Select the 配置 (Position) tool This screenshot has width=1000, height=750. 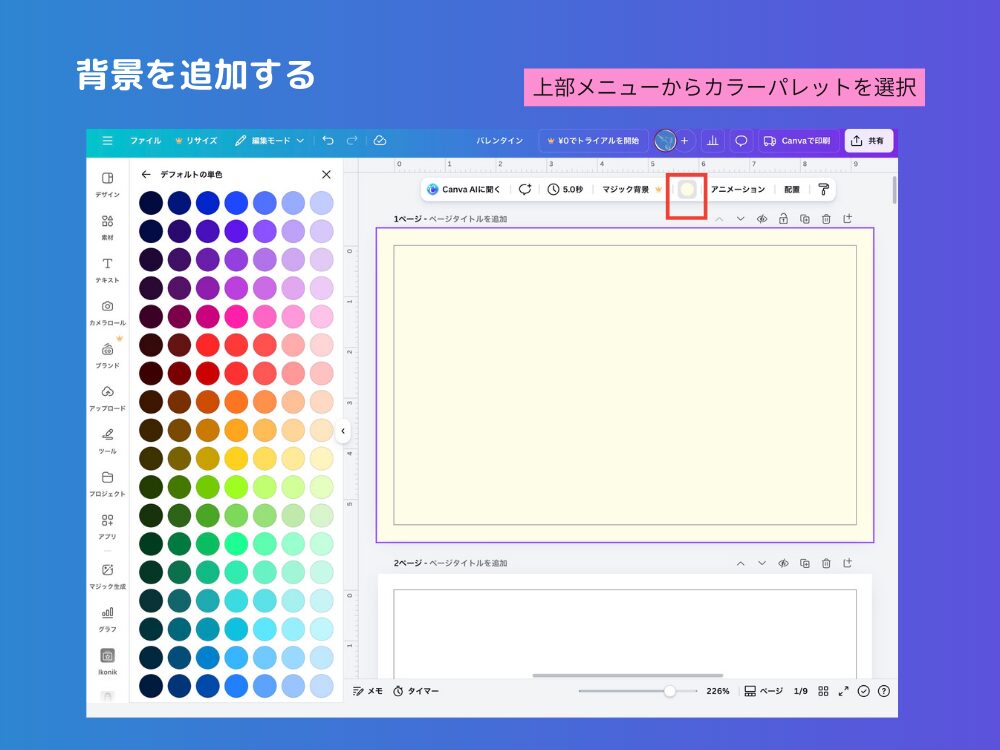point(790,189)
